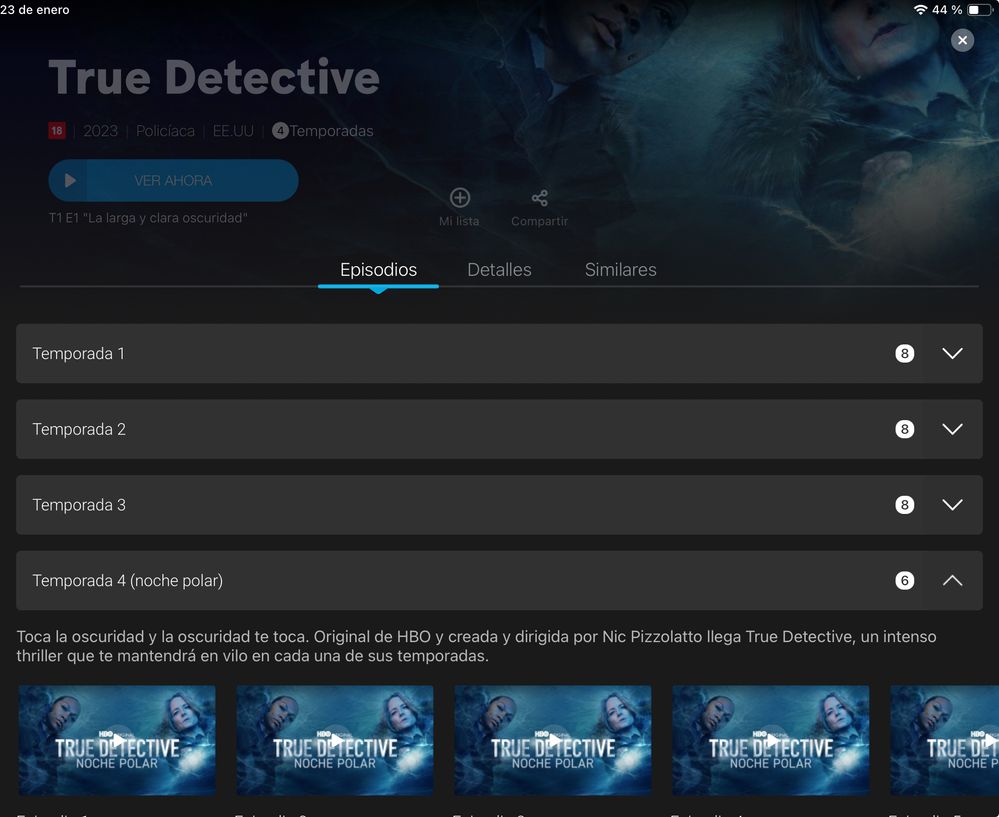This screenshot has height=817, width=999.
Task: Expand Temporada 2 with the chevron
Action: click(x=952, y=429)
